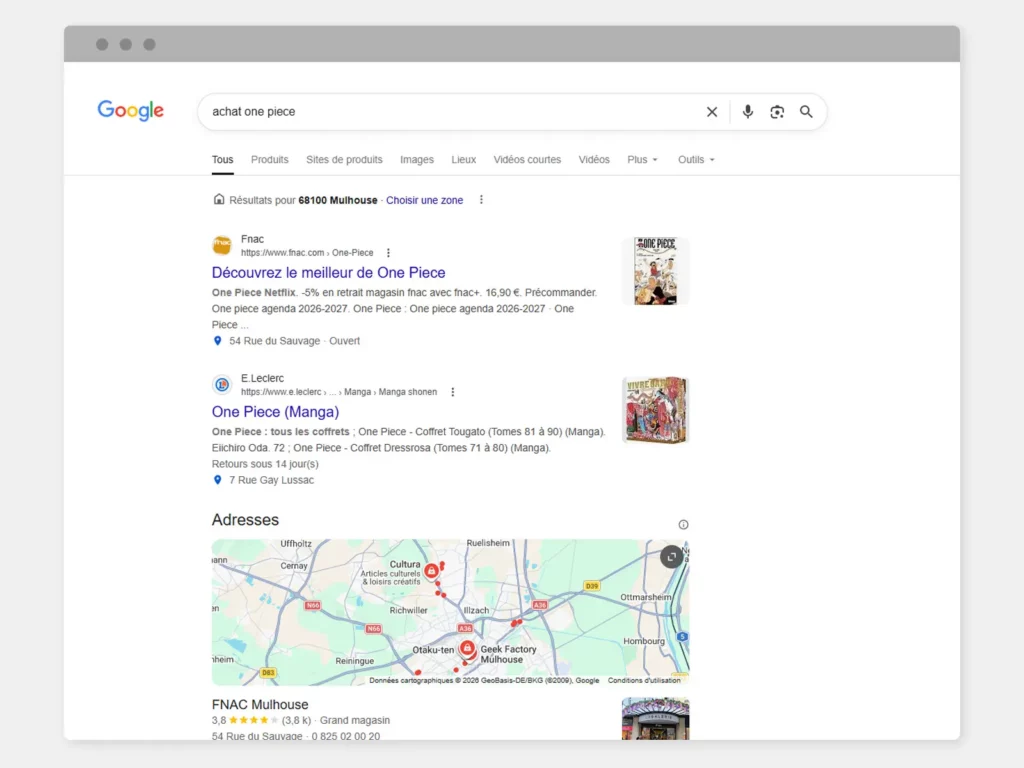Select the Produits tab
The width and height of the screenshot is (1024, 768).
click(269, 160)
